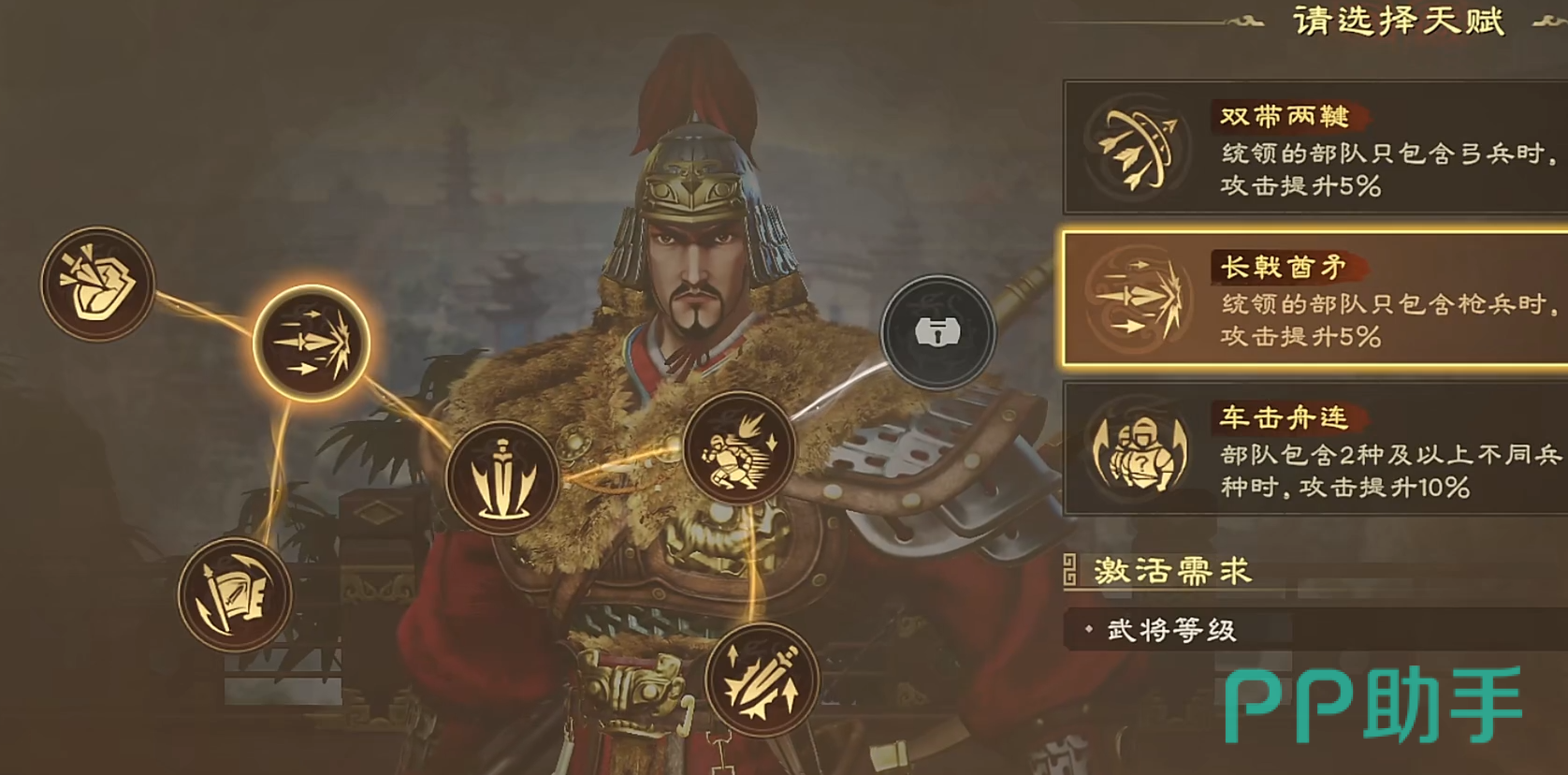Choose the 车击舟连 talent option

[1315, 449]
